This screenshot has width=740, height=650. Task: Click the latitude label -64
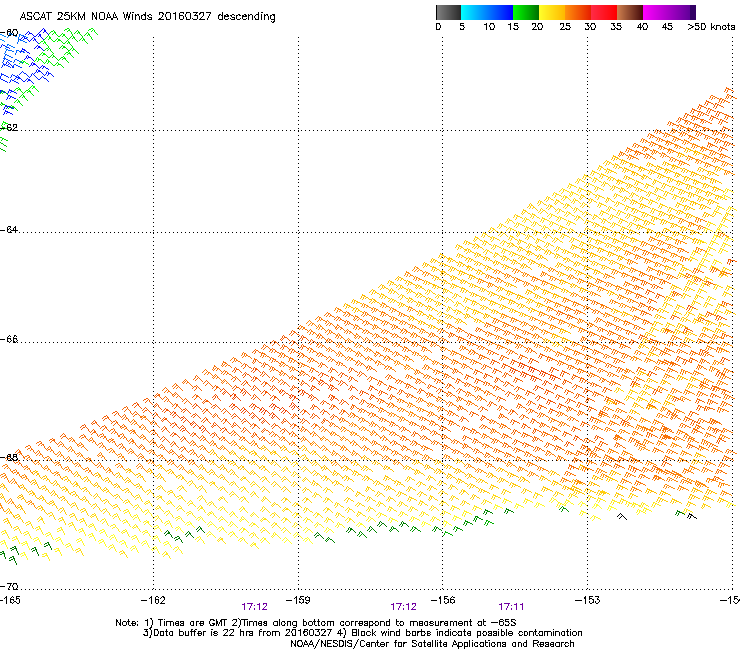pyautogui.click(x=9, y=230)
